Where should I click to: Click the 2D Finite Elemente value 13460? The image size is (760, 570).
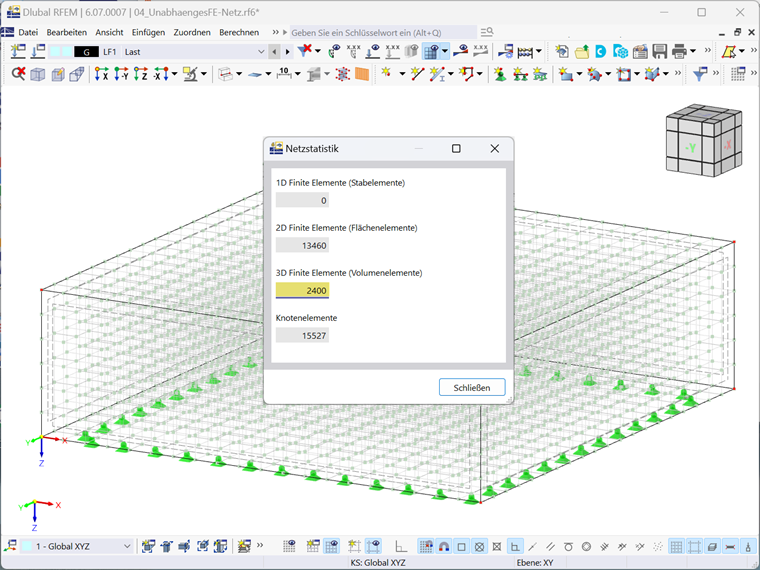click(x=302, y=245)
